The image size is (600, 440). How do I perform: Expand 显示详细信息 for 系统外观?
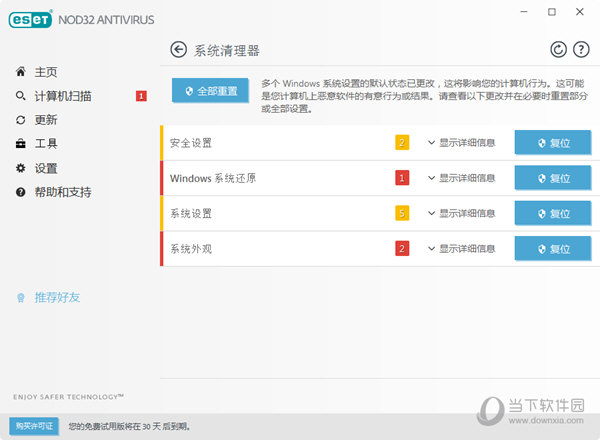click(x=461, y=249)
